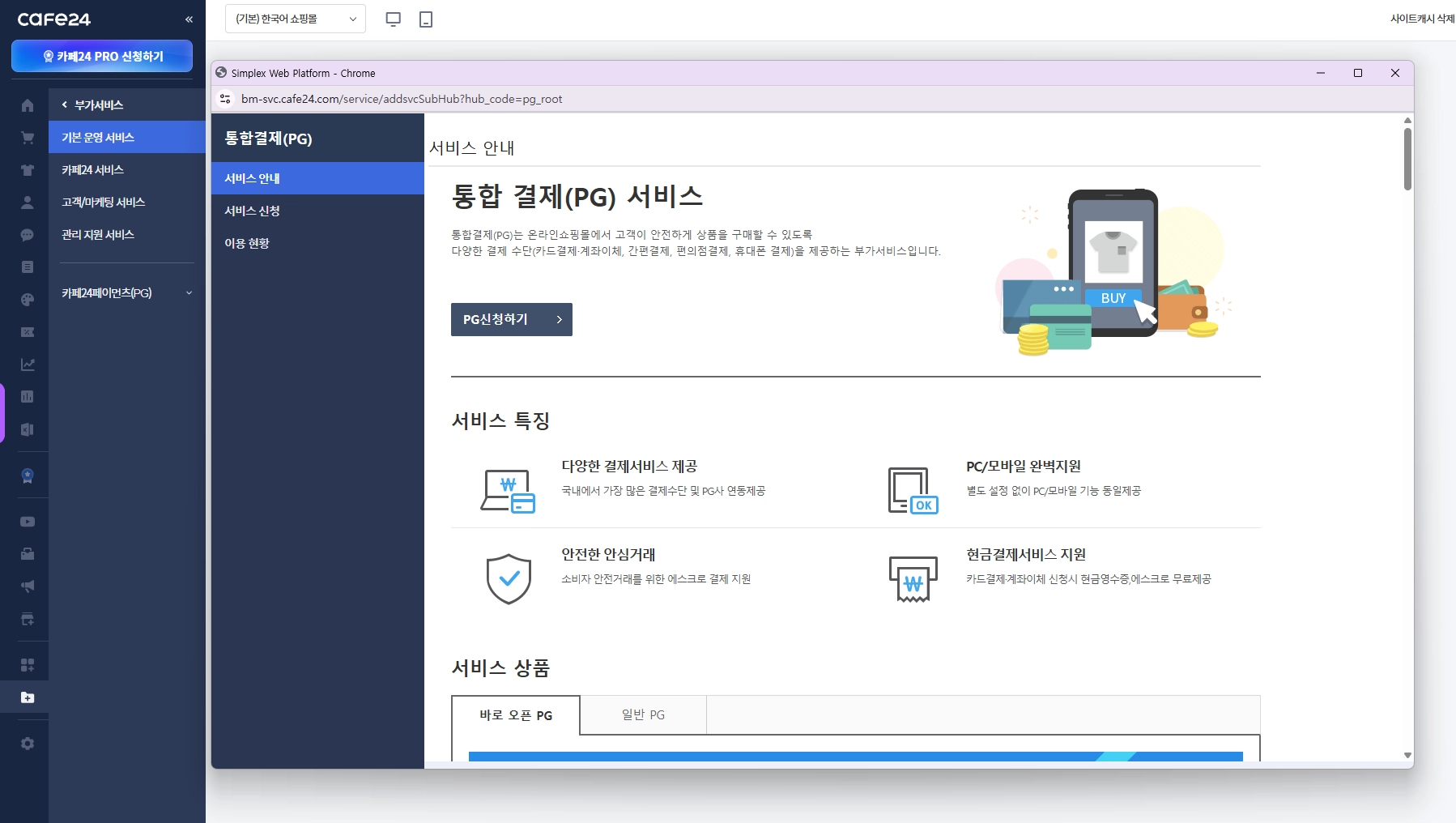Open the blue ribbon badge icon
This screenshot has width=1456, height=823.
tap(28, 475)
